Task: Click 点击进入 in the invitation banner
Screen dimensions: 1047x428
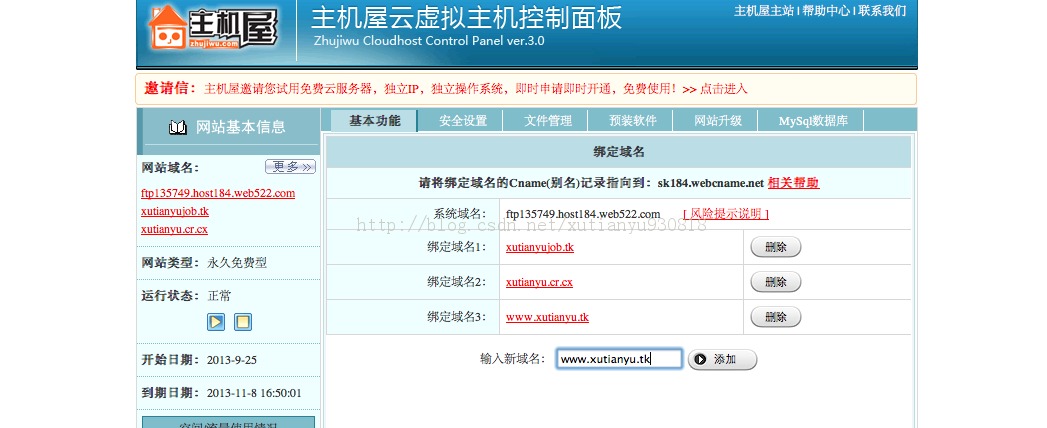Action: [723, 89]
